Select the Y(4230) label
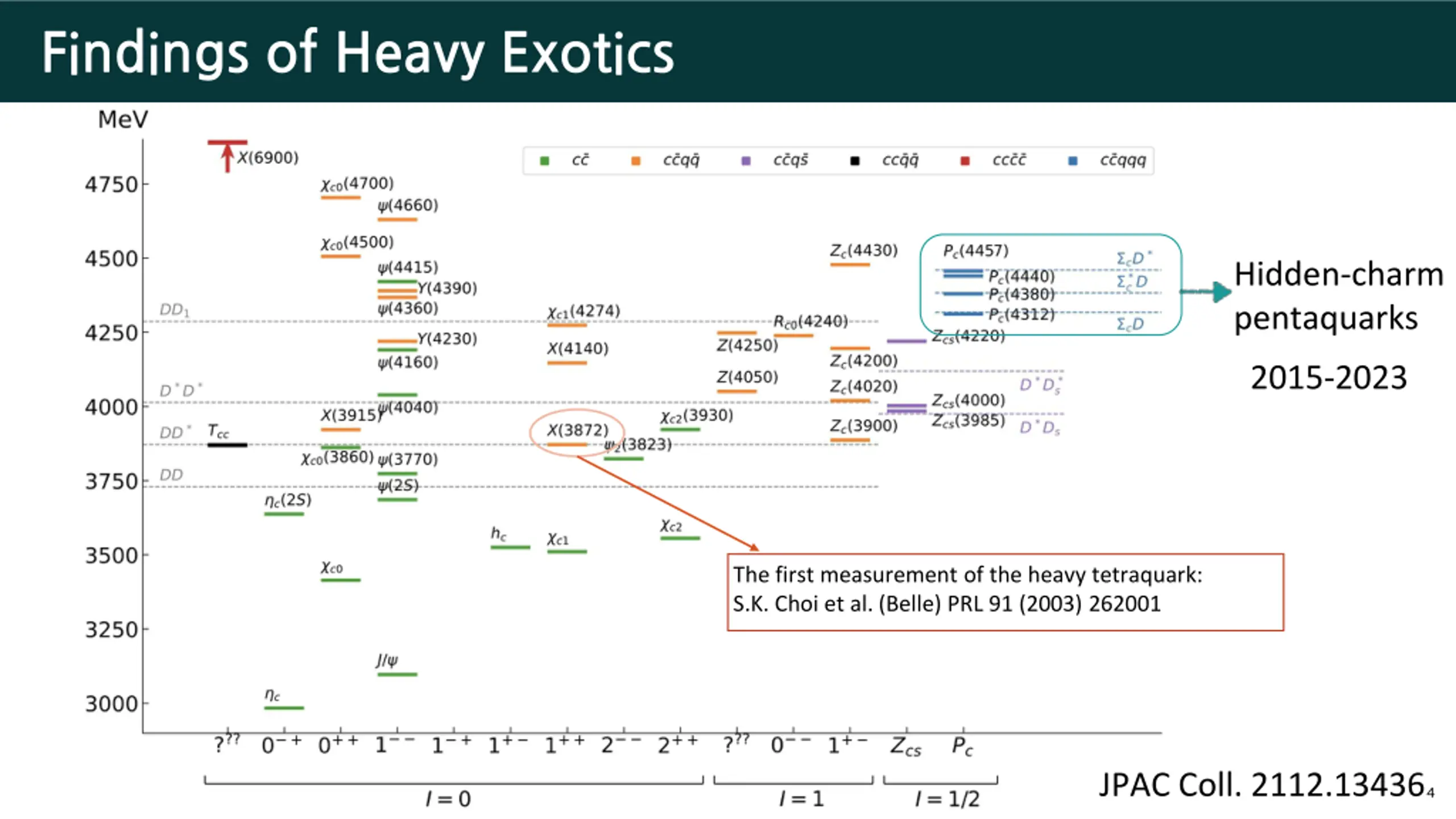 pyautogui.click(x=447, y=339)
